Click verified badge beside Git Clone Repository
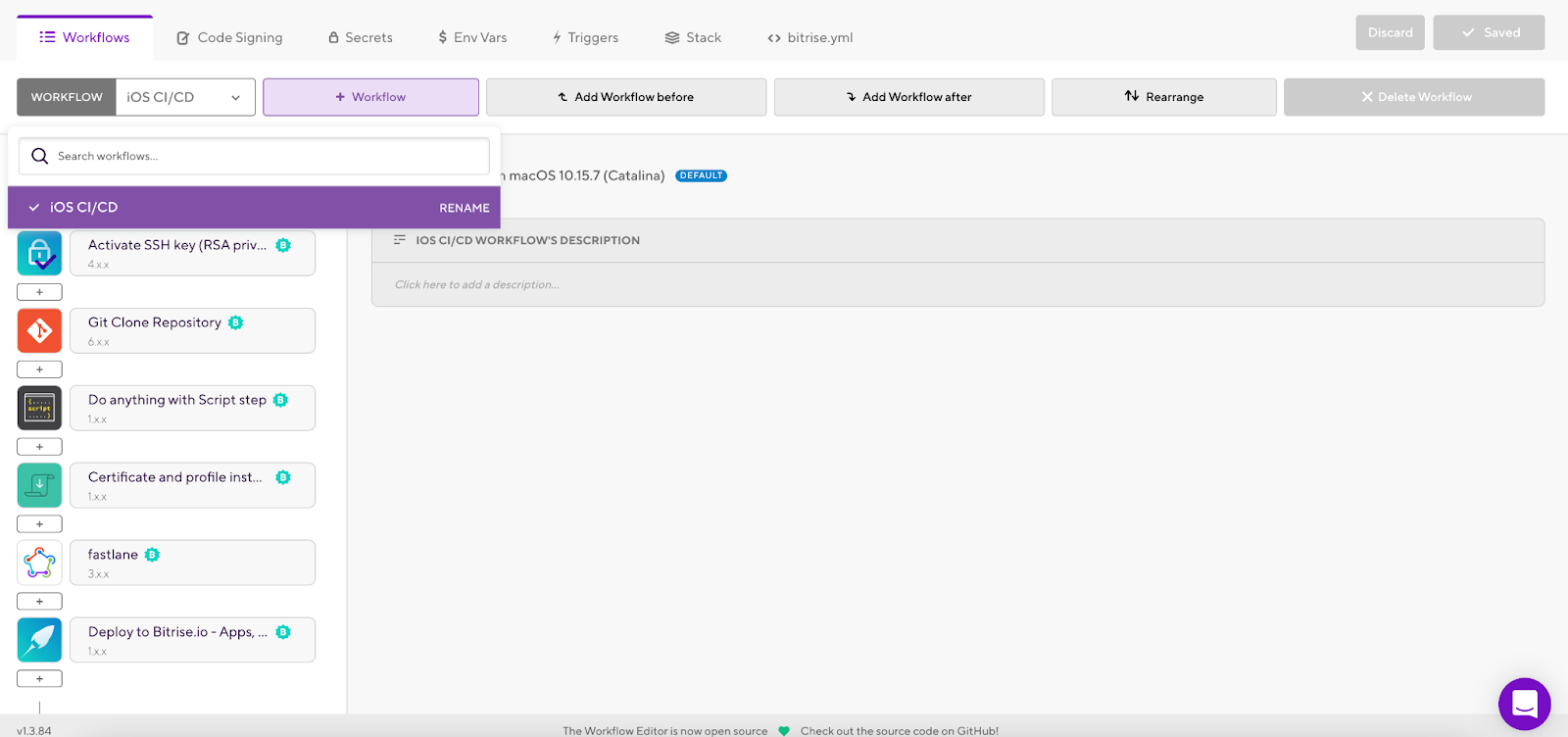This screenshot has width=1568, height=737. (x=236, y=322)
